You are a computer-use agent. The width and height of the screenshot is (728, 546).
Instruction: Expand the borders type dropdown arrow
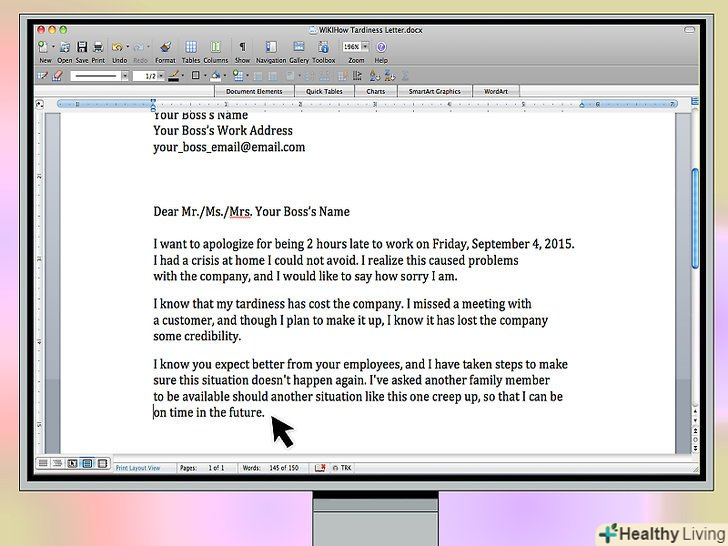point(205,76)
